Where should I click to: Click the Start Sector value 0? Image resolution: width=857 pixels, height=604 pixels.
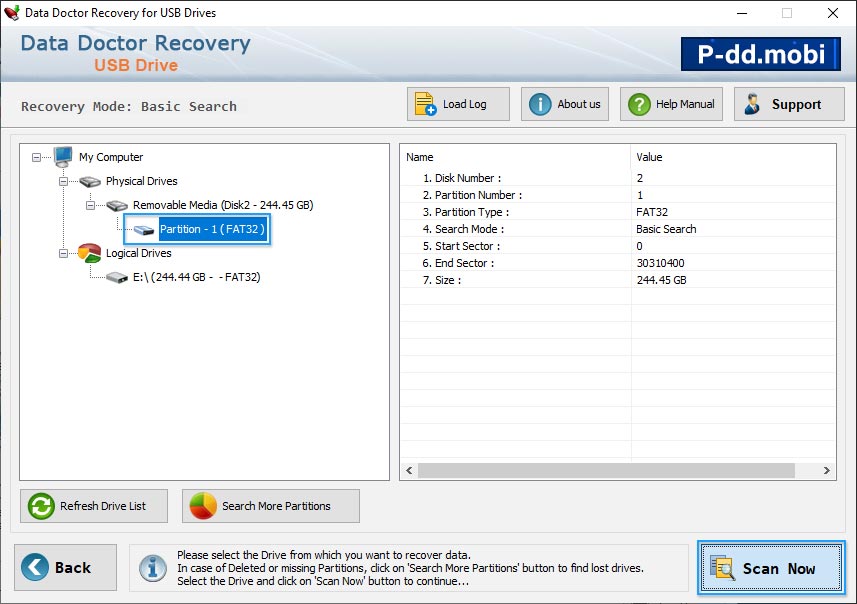click(x=639, y=246)
